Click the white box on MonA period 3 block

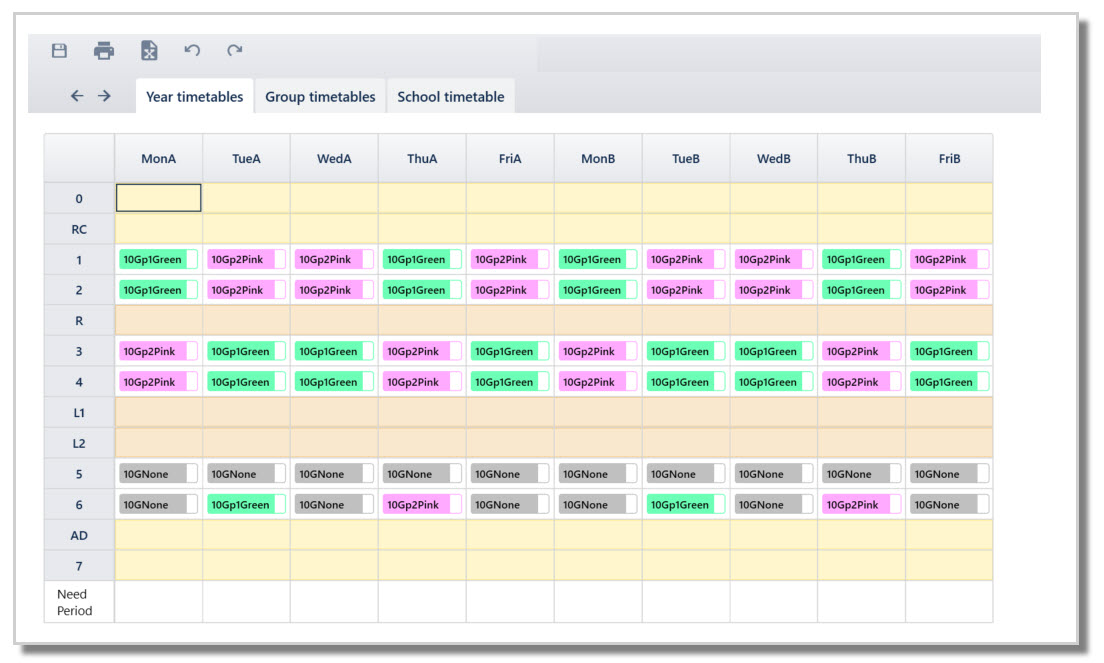coord(192,351)
